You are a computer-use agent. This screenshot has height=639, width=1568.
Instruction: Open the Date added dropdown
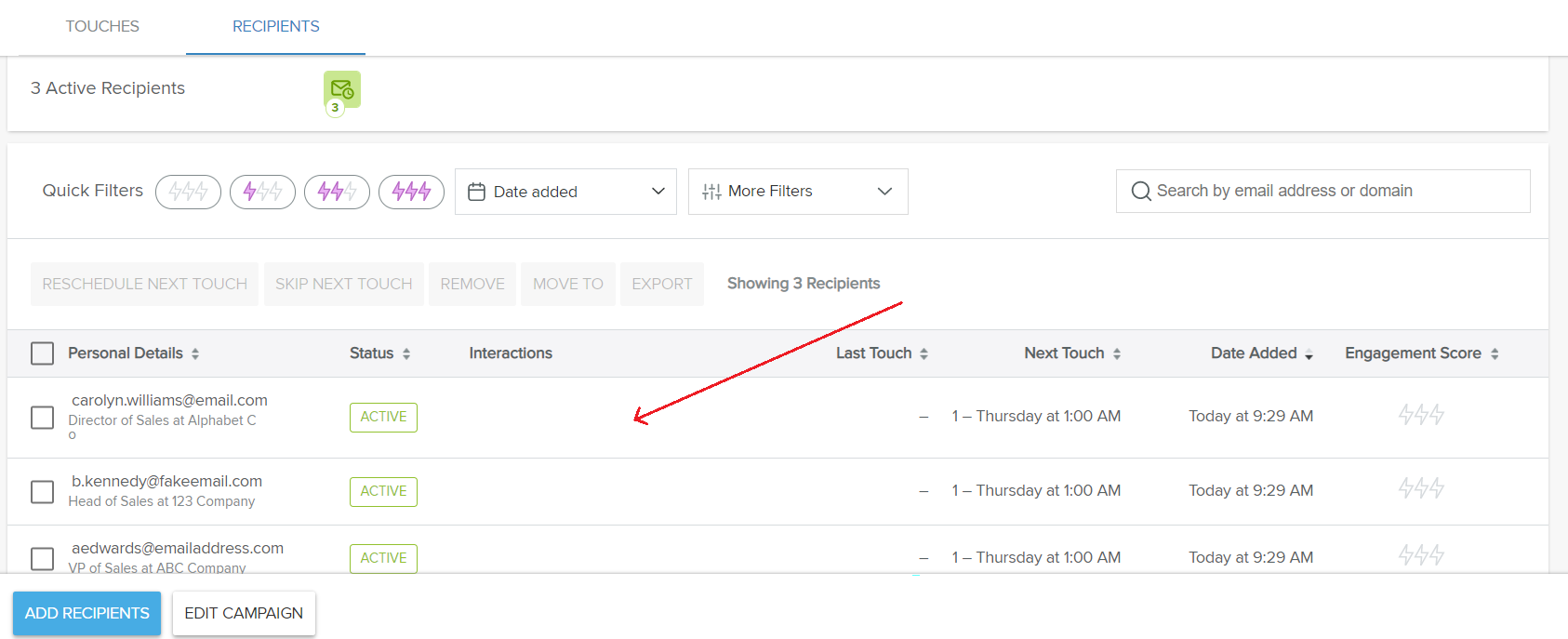[x=565, y=192]
